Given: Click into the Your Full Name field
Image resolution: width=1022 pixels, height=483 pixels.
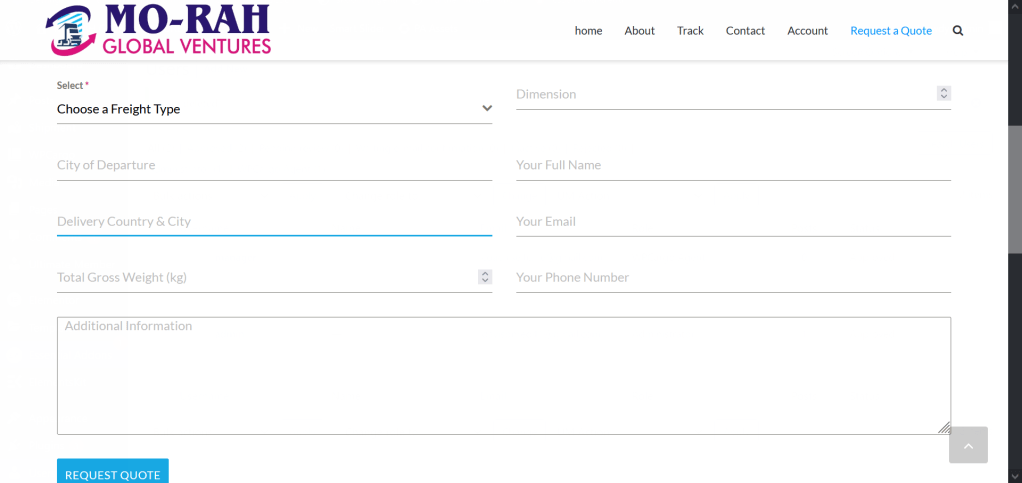Looking at the screenshot, I should click(733, 165).
